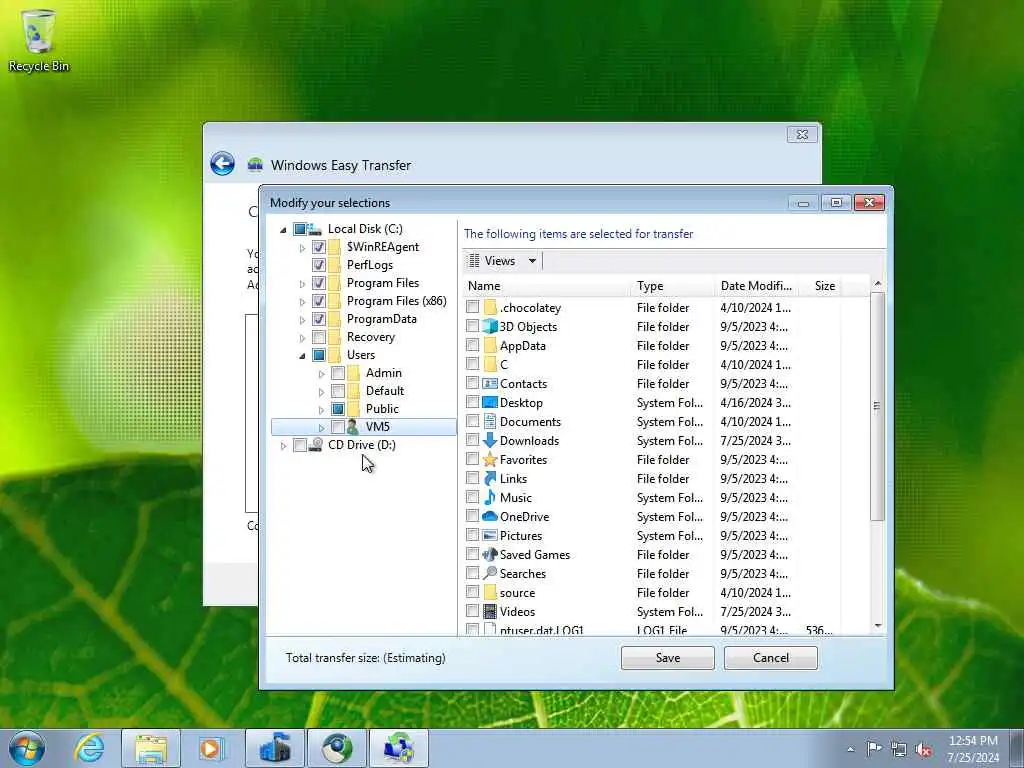
Task: Click the file list scrollbar thumb
Action: pos(877,405)
